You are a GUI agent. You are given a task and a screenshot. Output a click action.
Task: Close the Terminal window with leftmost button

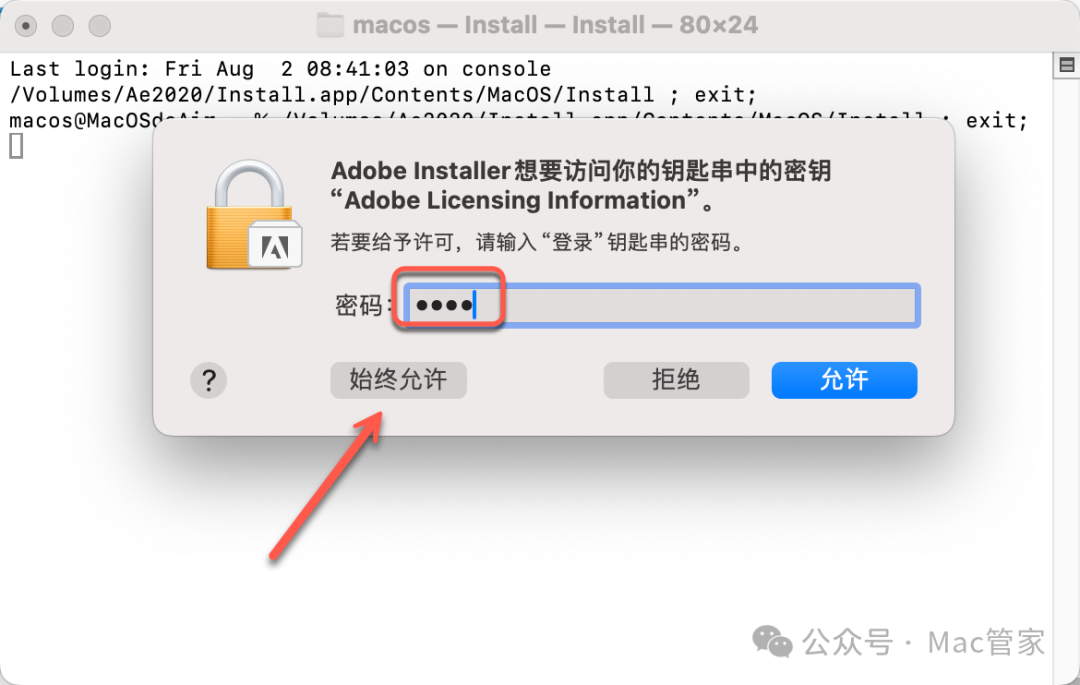point(26,26)
